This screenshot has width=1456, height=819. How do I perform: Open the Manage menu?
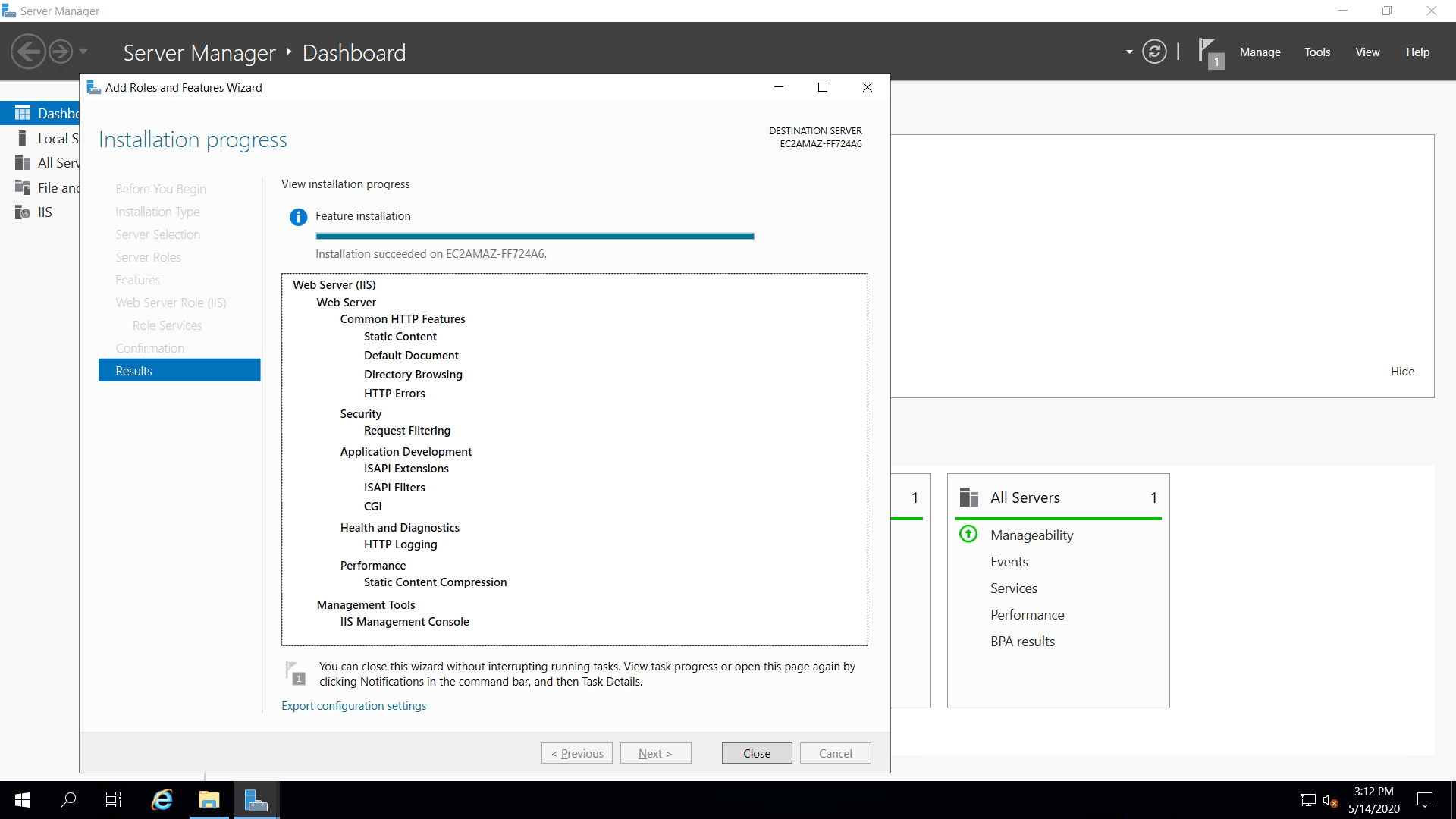tap(1260, 52)
